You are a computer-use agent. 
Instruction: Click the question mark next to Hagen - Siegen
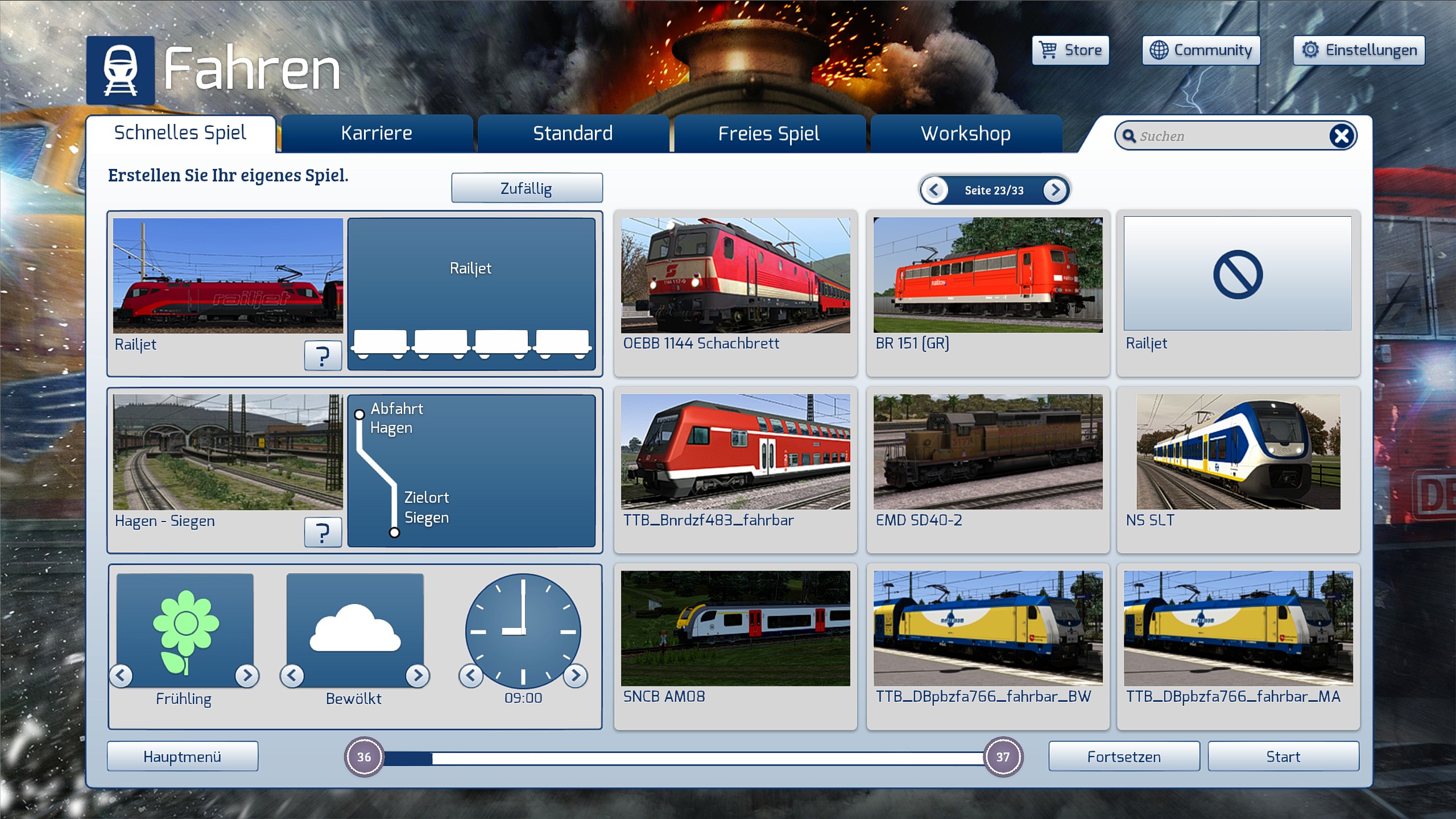(x=322, y=532)
